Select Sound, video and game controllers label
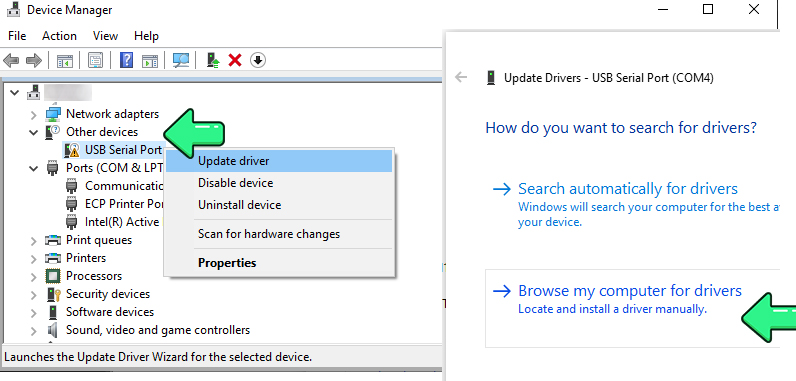The height and width of the screenshot is (381, 796). pos(158,330)
